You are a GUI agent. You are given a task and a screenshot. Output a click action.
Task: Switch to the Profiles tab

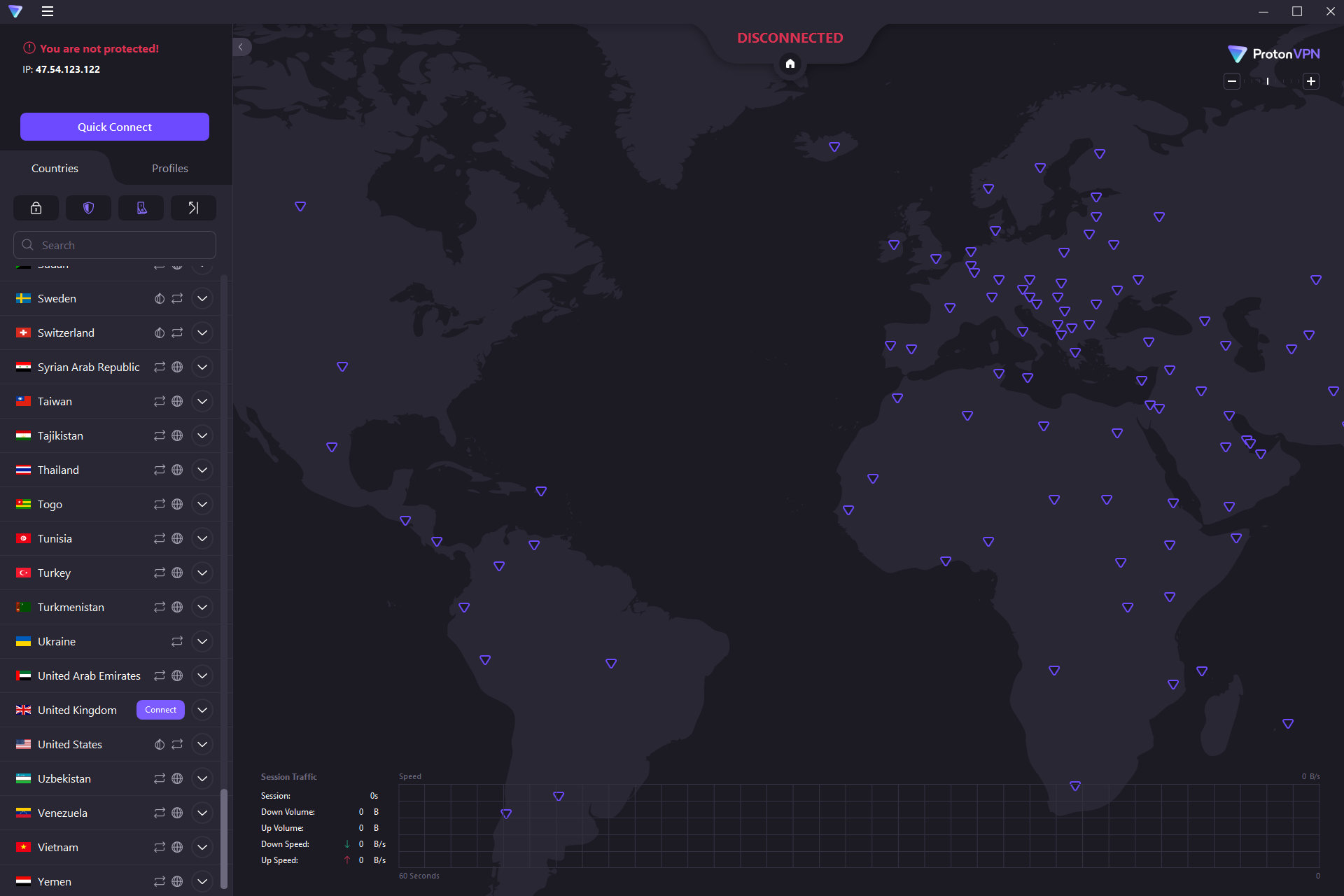tap(168, 168)
